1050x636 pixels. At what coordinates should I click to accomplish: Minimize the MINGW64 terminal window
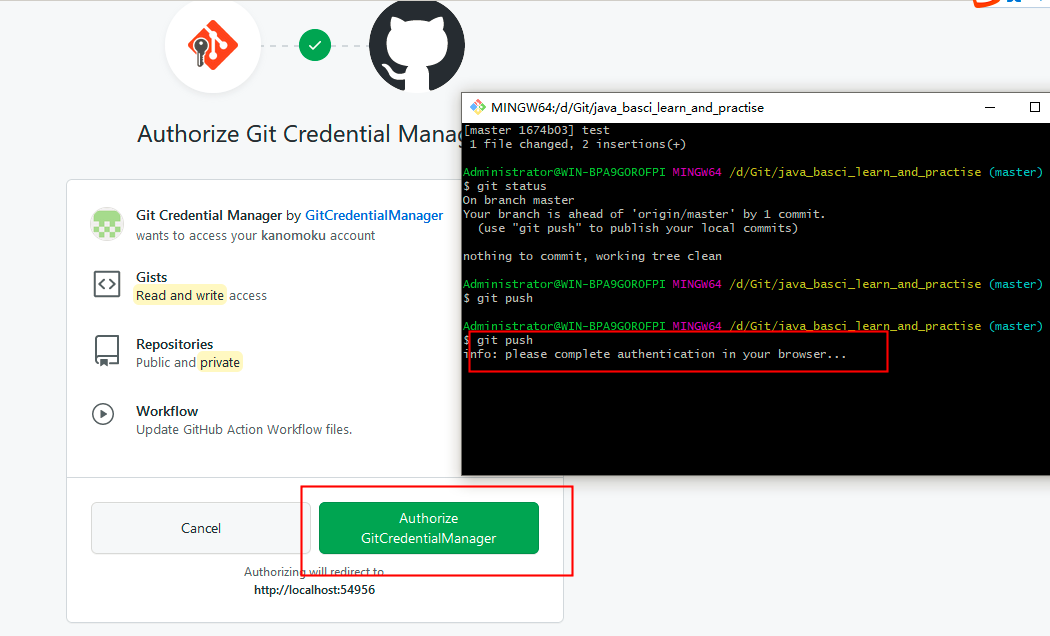tap(990, 107)
